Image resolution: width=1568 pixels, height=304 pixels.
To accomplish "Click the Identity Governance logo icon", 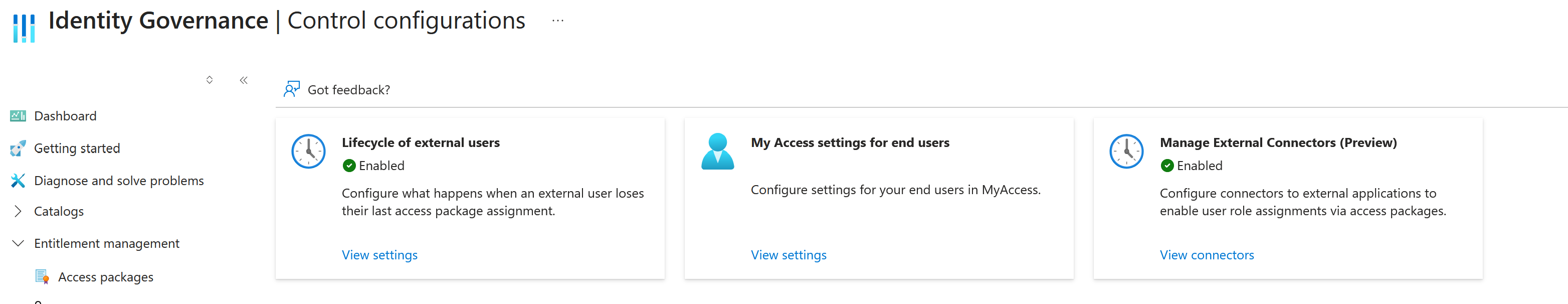I will click(24, 28).
